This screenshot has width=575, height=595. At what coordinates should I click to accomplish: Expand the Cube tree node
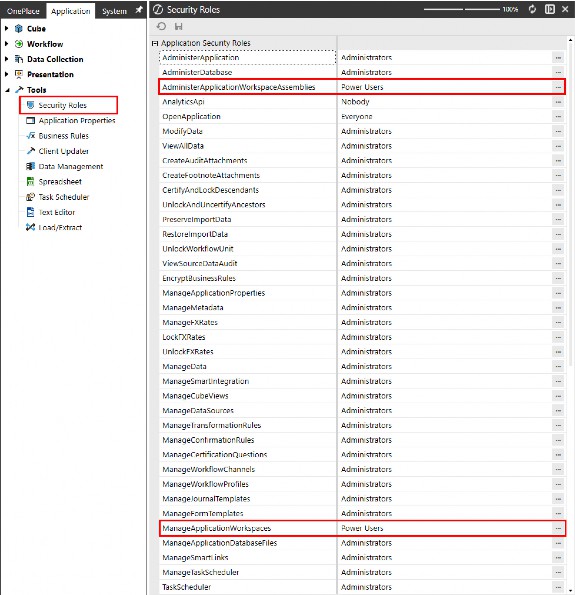point(6,28)
